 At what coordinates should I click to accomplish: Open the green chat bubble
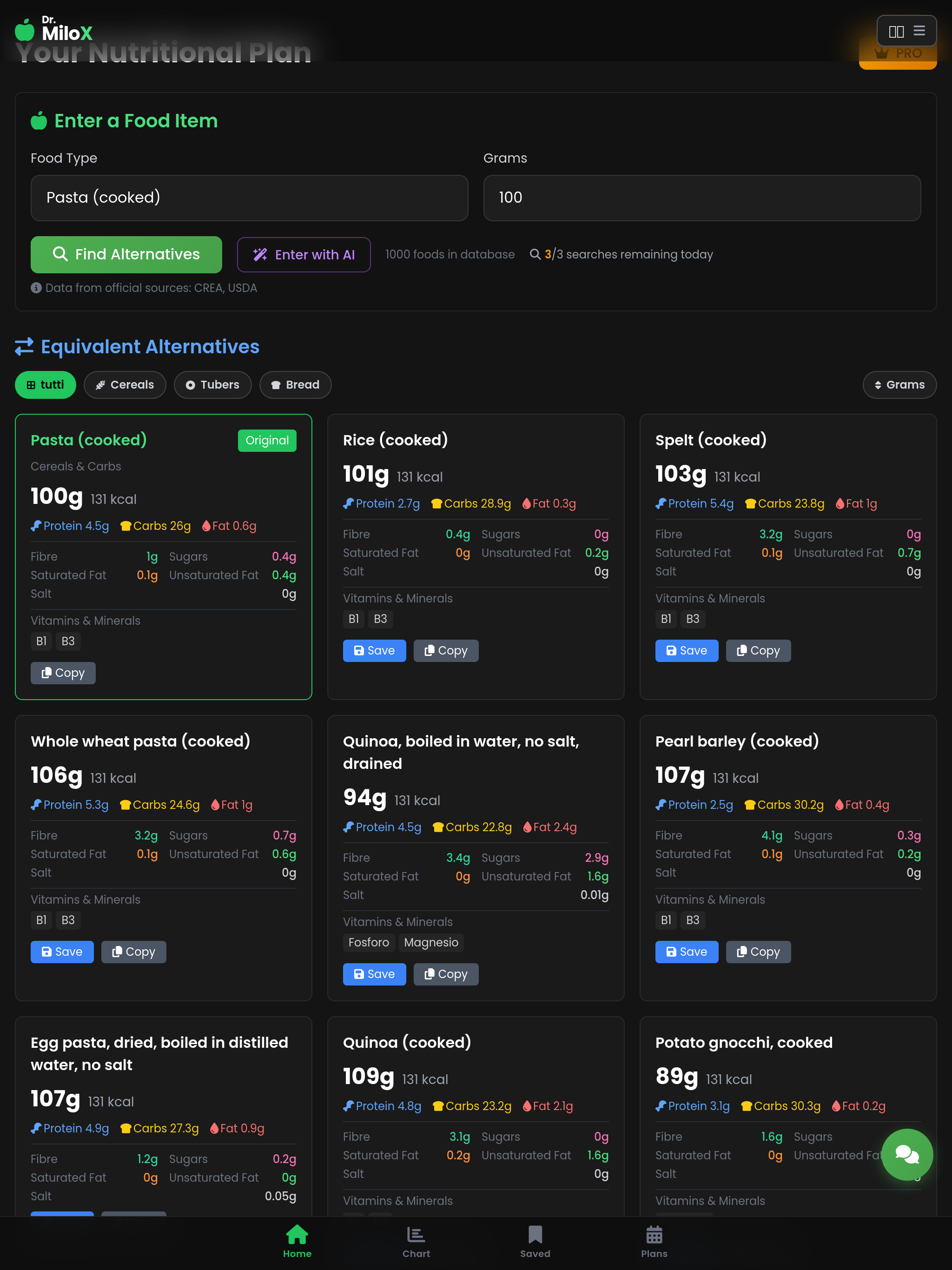click(906, 1154)
